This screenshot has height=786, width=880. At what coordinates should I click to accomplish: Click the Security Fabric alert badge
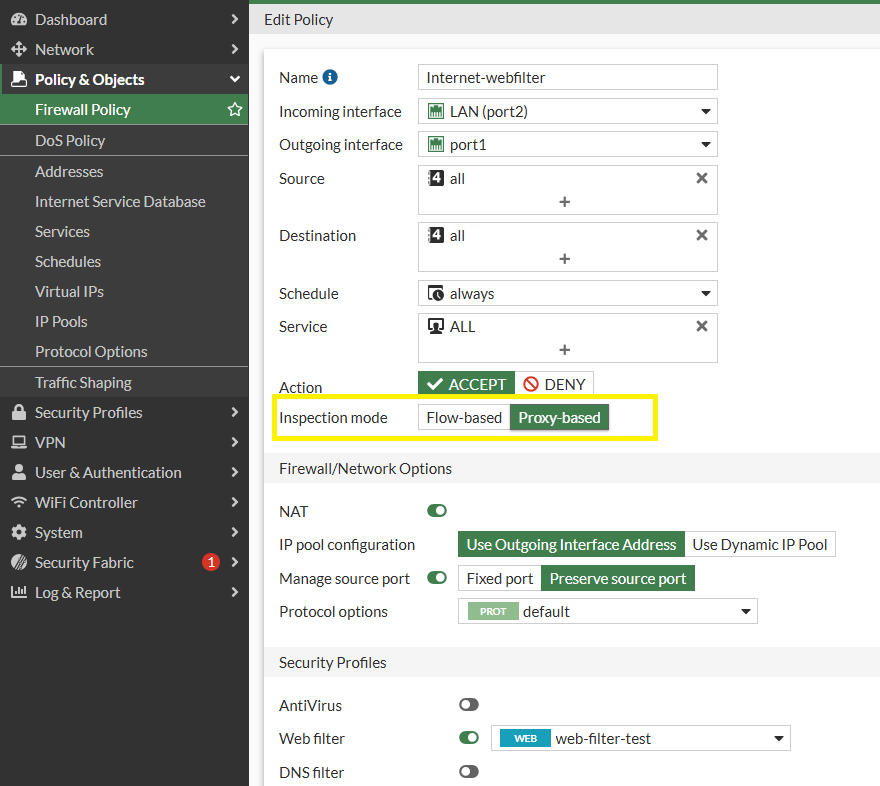coord(210,562)
